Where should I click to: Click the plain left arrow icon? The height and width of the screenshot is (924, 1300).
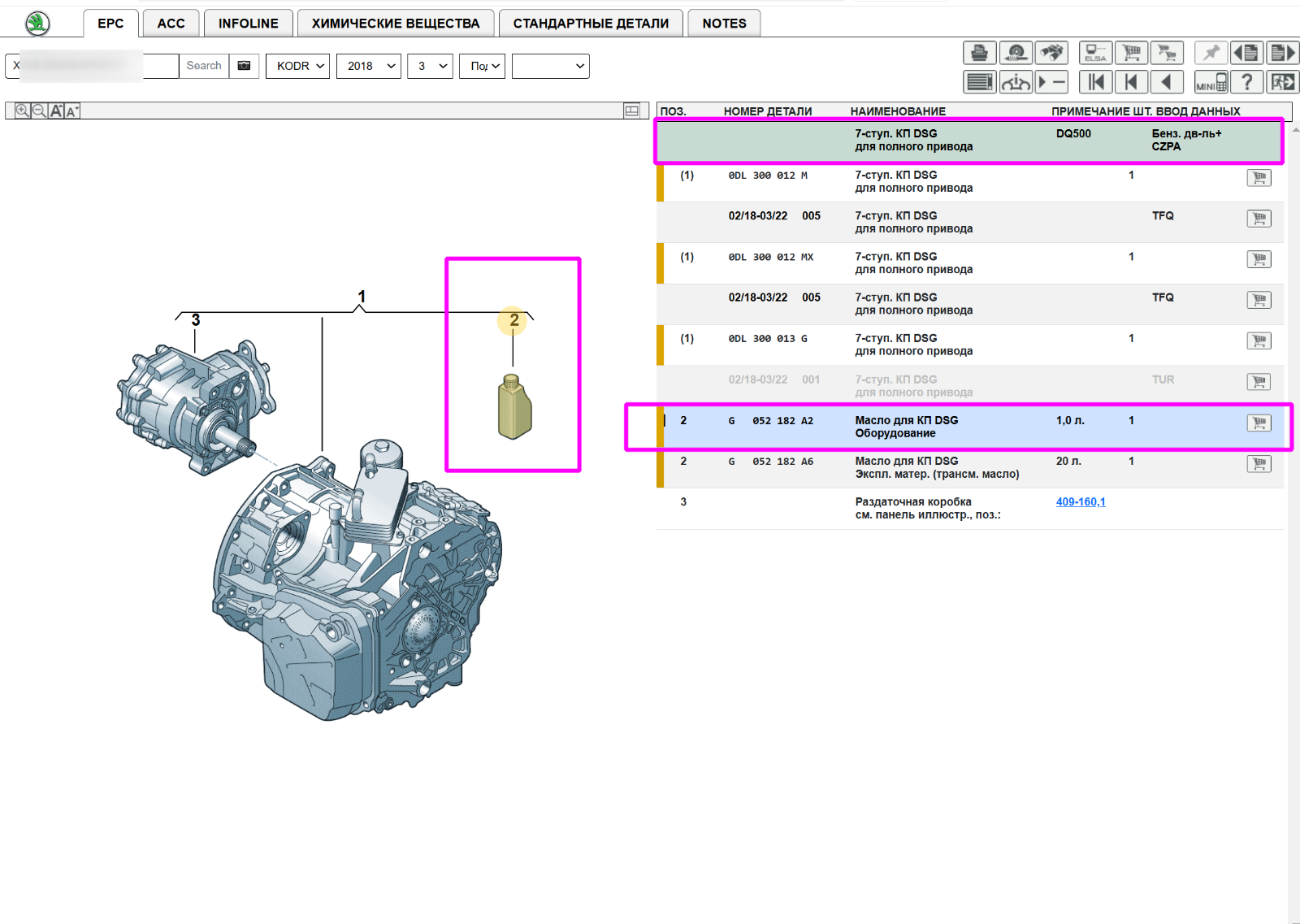tap(1167, 82)
